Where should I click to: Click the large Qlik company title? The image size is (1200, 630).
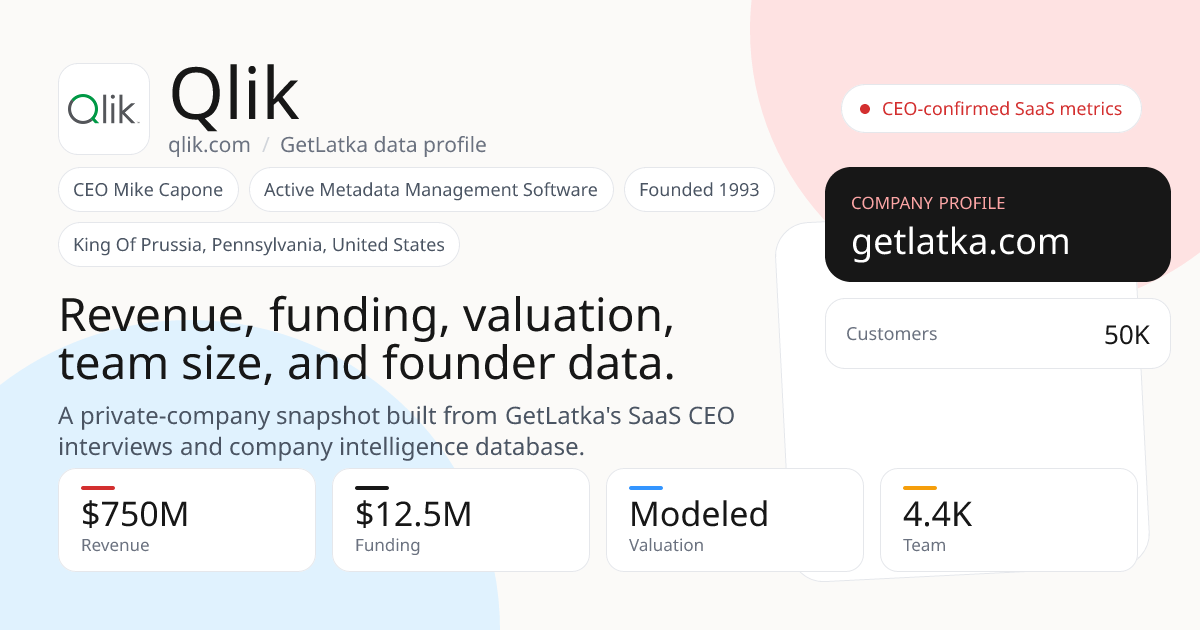pyautogui.click(x=234, y=95)
